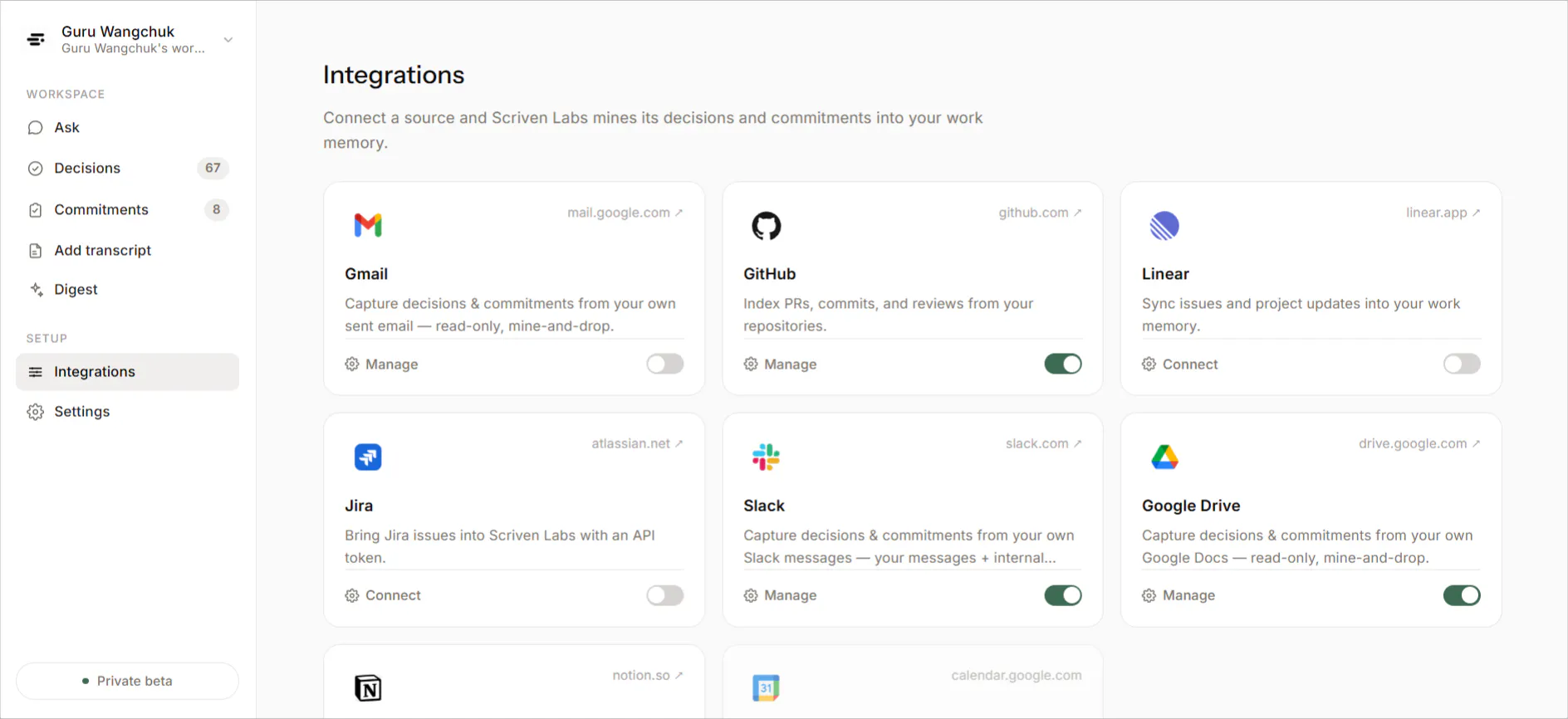
Task: Click the Linear app icon
Action: [x=1164, y=225]
